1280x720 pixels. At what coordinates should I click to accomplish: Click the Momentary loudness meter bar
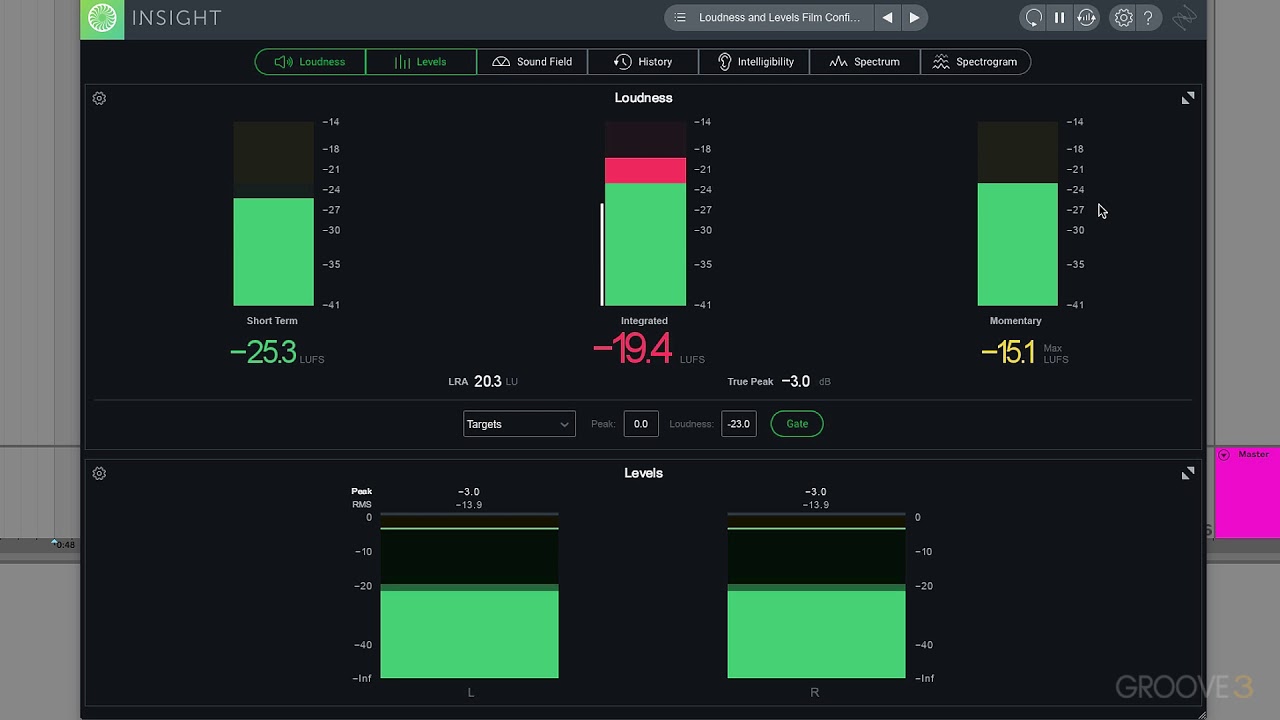pos(1017,214)
